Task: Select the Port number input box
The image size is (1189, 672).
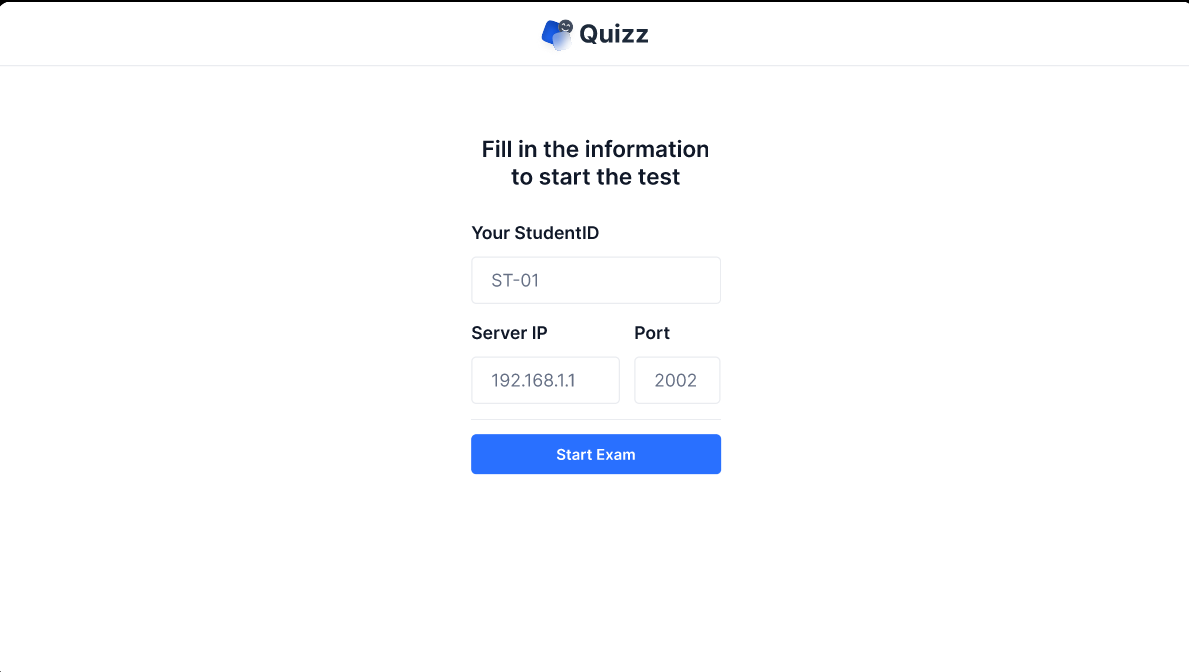Action: click(677, 380)
